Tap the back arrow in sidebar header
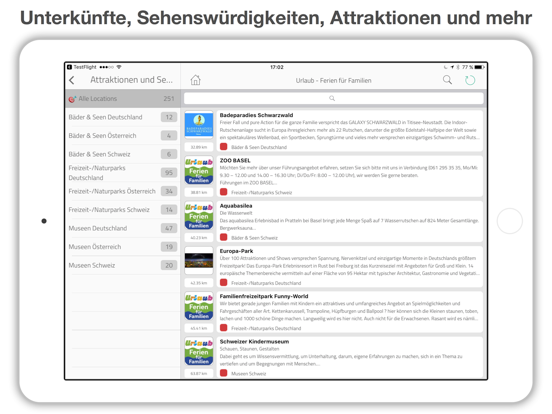Screen dimensions: 552x414 click(72, 80)
